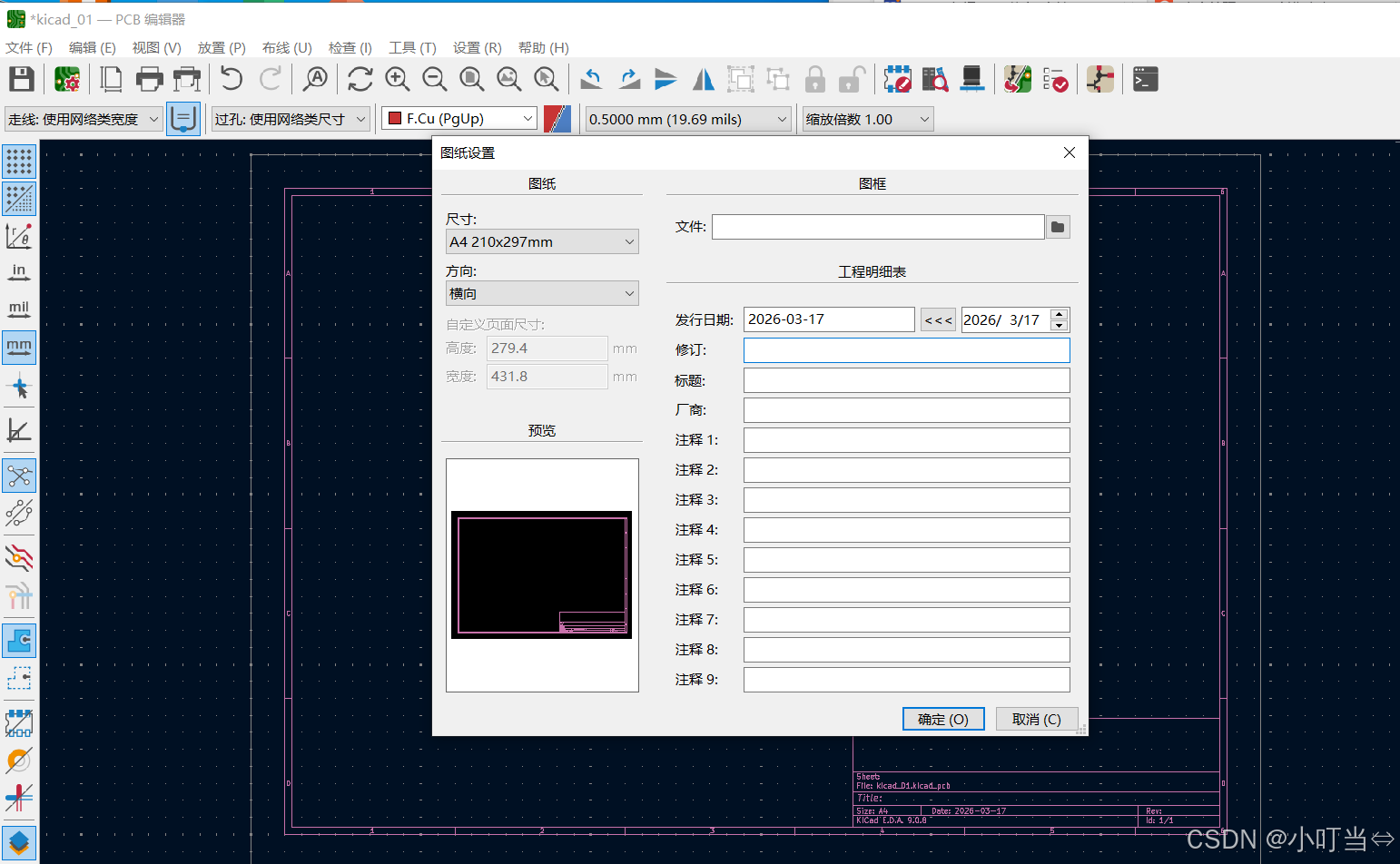Click the Save icon in the toolbar
Image resolution: width=1400 pixels, height=864 pixels.
pyautogui.click(x=22, y=80)
